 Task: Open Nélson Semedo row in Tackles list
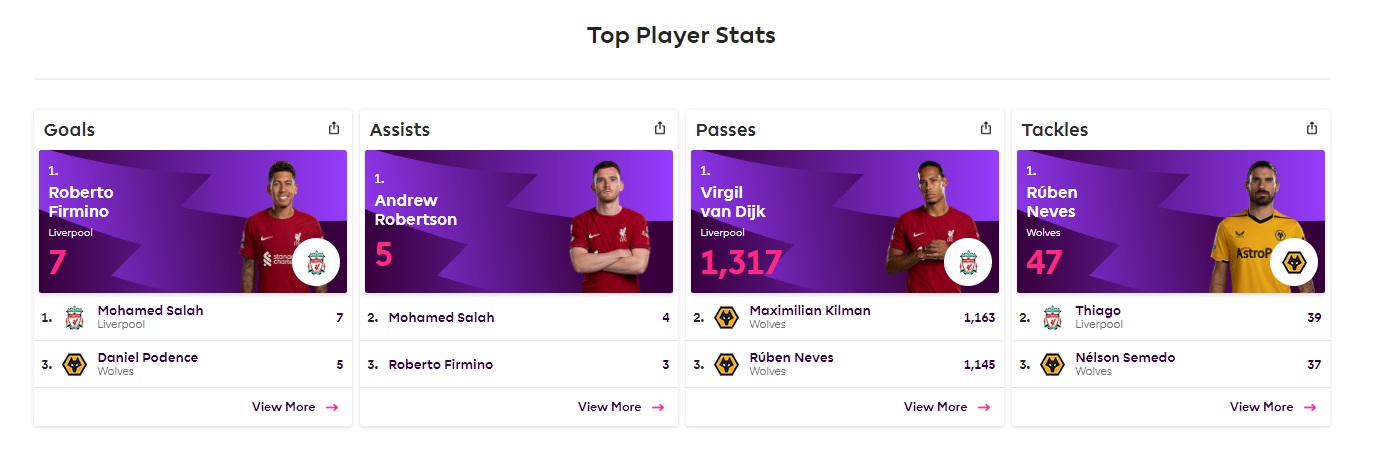(1171, 364)
